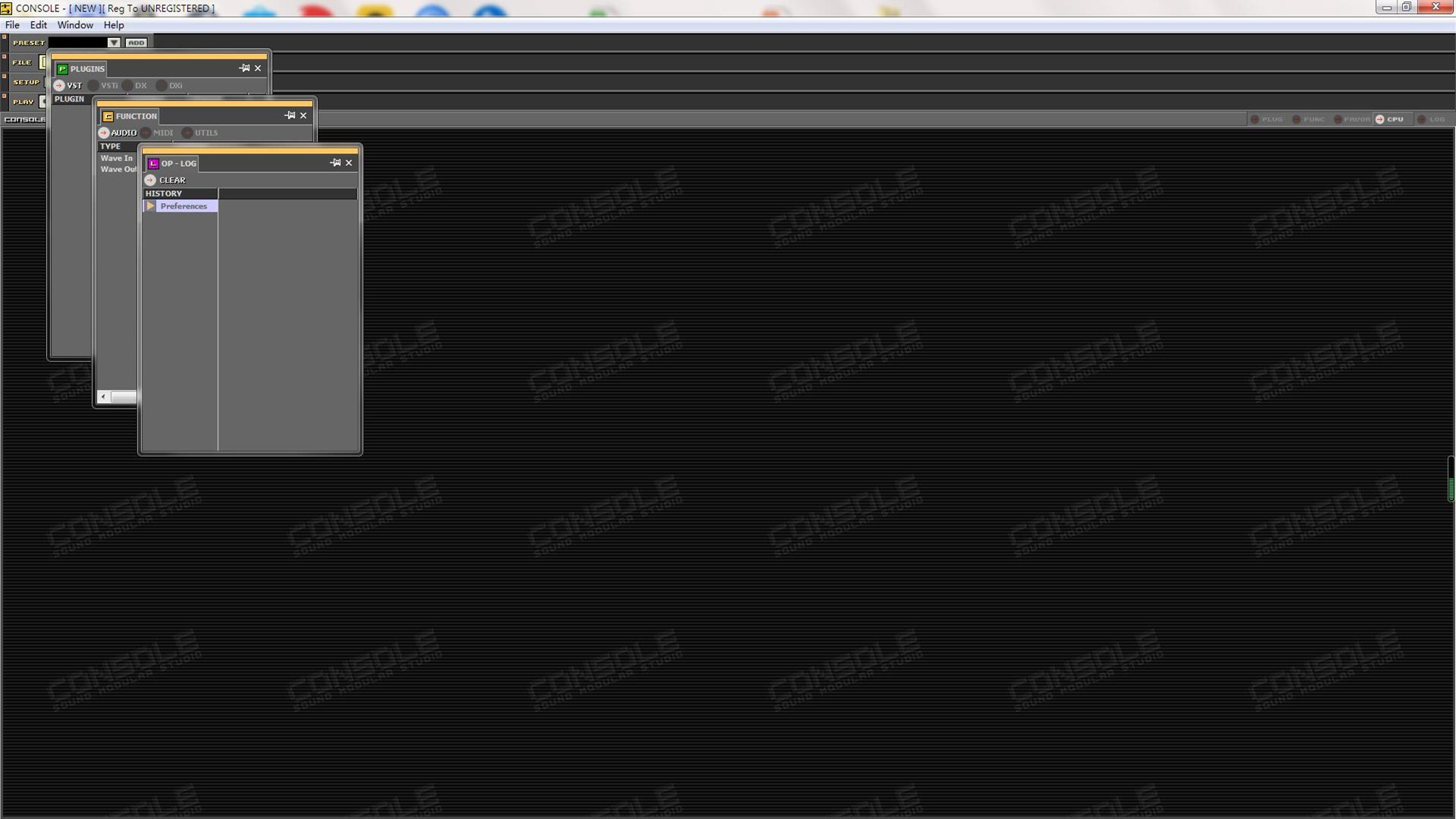Click the ADD preset button
The height and width of the screenshot is (819, 1456).
136,42
